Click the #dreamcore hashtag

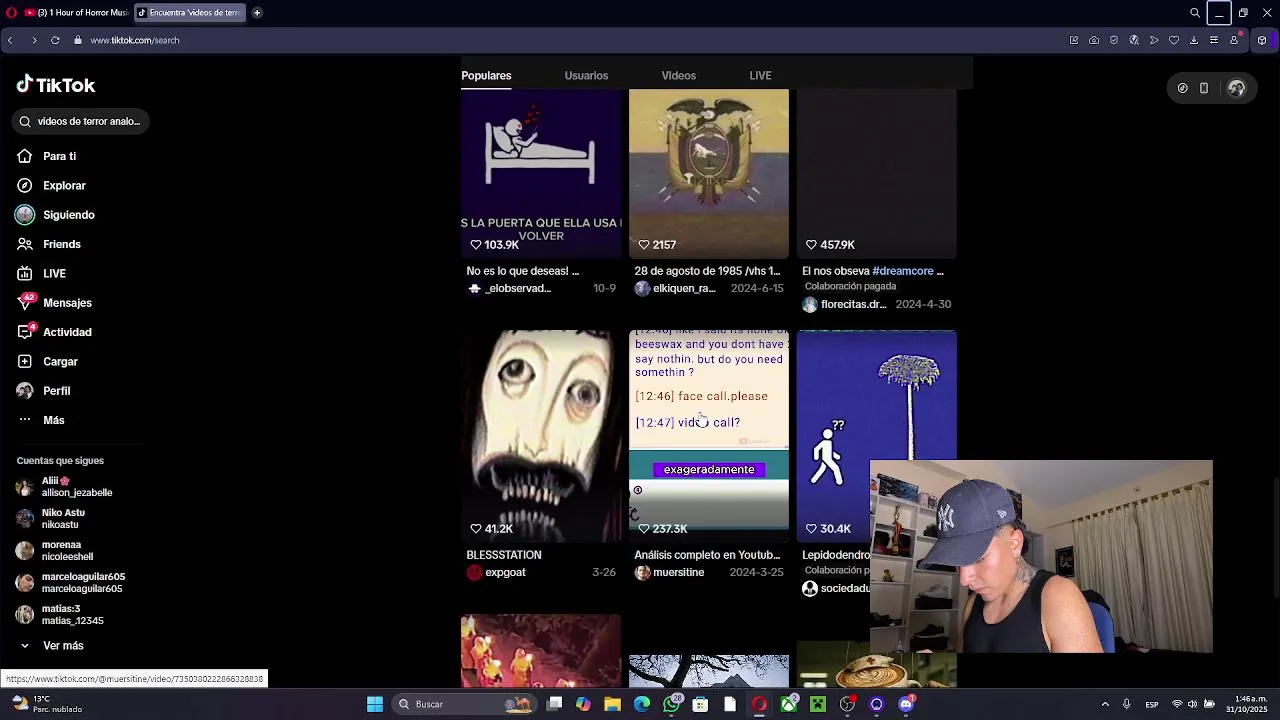[902, 271]
